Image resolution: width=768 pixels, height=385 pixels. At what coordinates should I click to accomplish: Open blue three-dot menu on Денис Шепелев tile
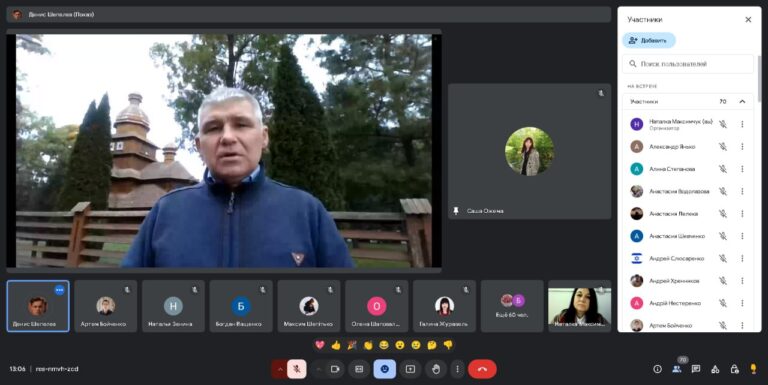coord(60,290)
